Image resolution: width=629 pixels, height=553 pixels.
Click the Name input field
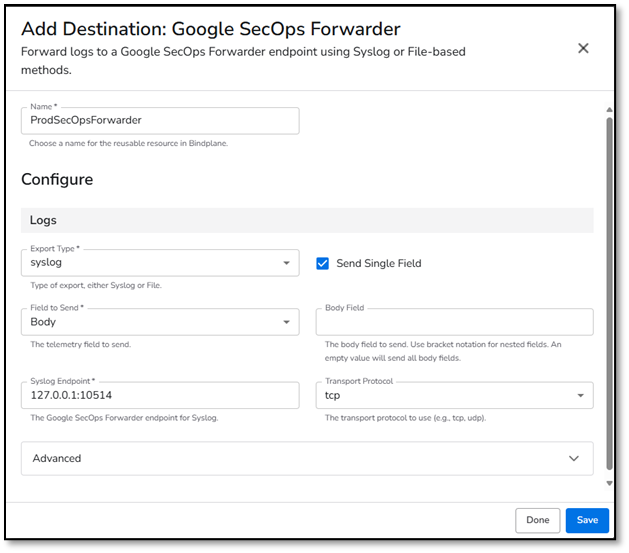coord(160,121)
